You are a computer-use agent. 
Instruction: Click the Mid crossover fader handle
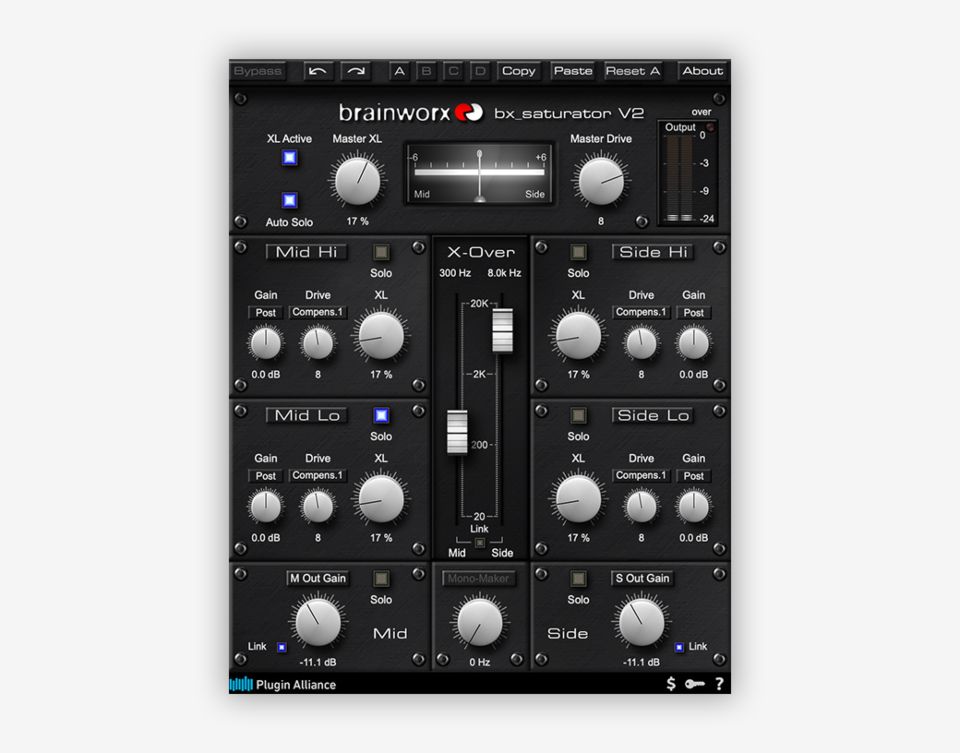point(457,432)
